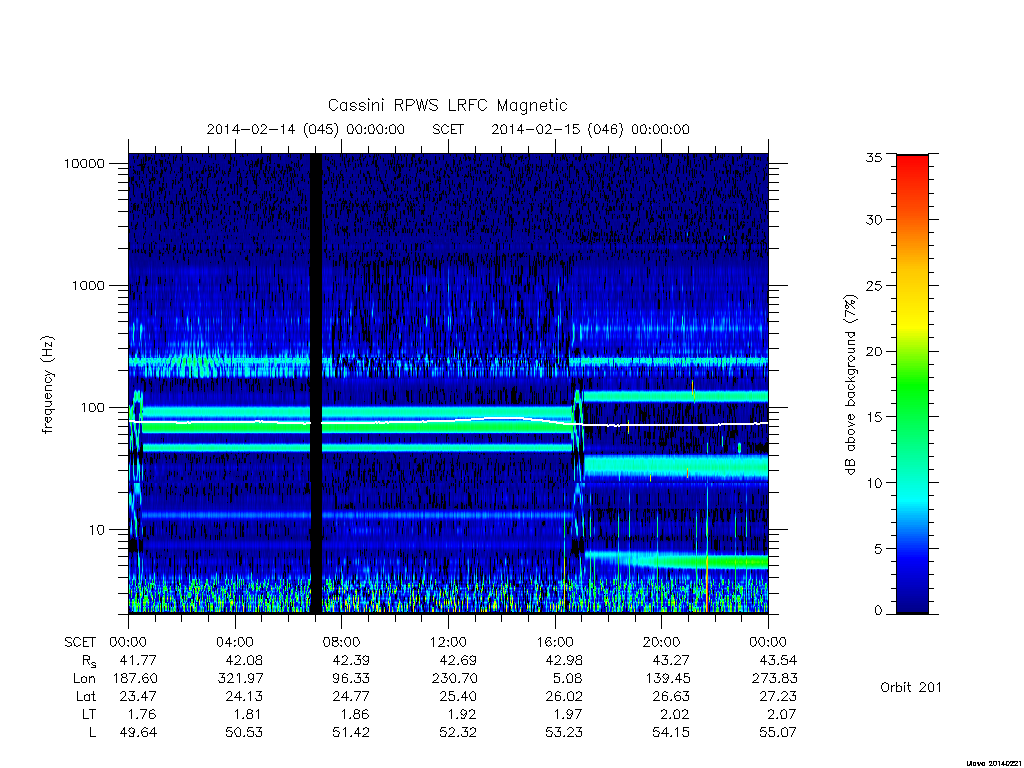This screenshot has width=1024, height=768.
Task: Click Lat value '23.47'
Action: [x=138, y=697]
